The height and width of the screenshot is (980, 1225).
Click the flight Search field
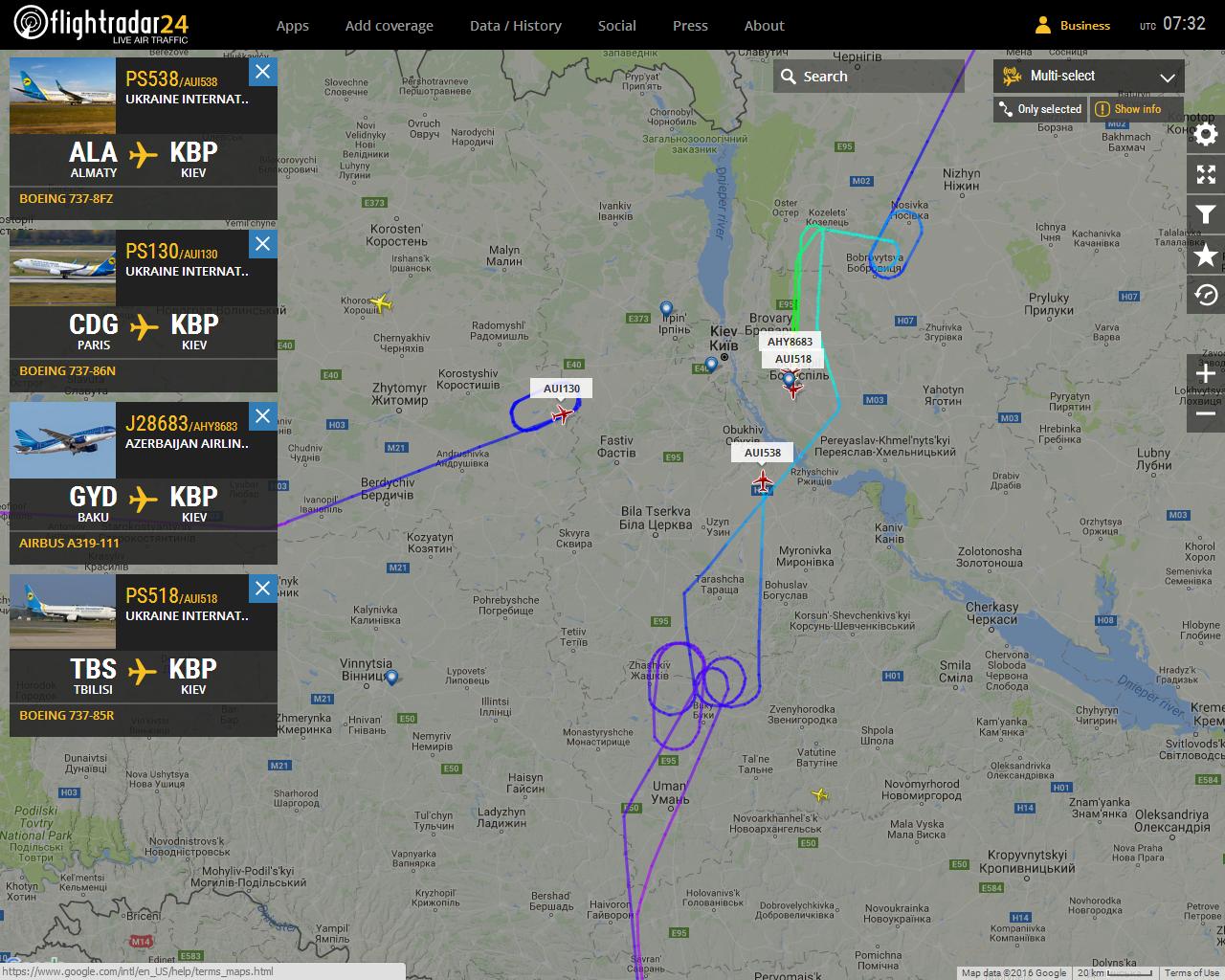[x=869, y=77]
